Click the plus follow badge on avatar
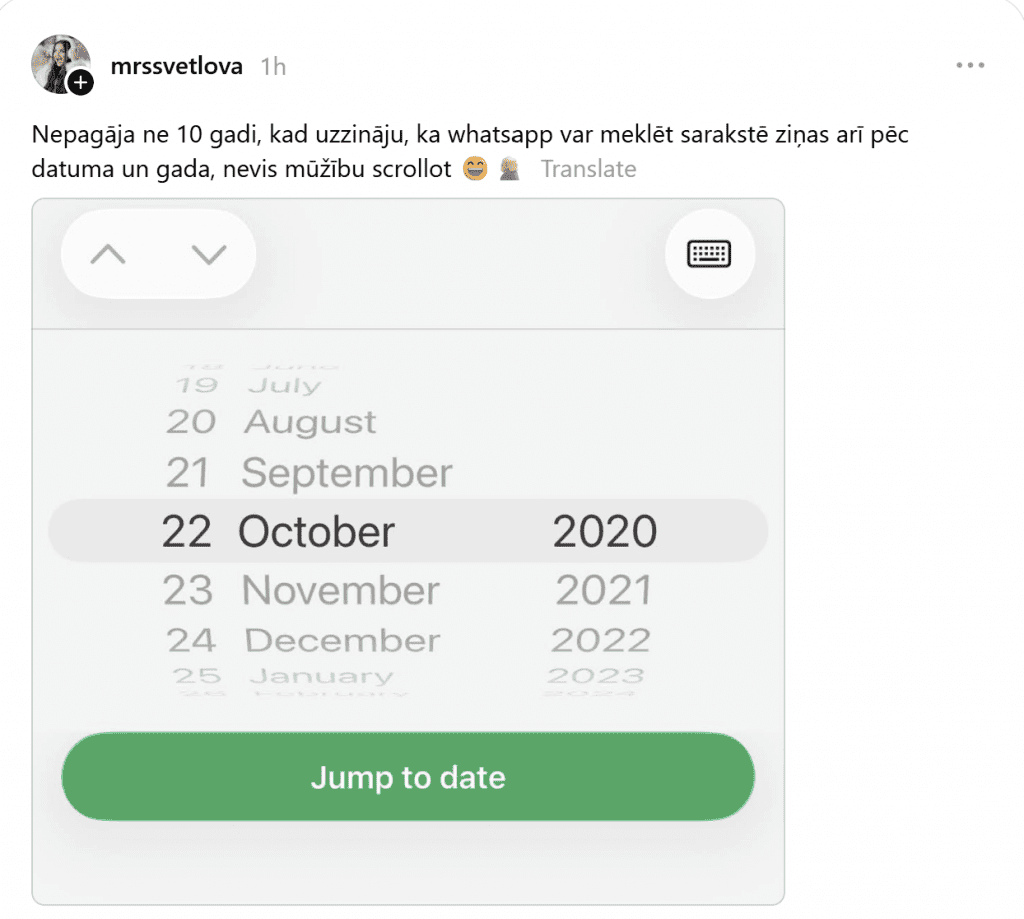Screen dimensions: 1024x919 coord(81,83)
